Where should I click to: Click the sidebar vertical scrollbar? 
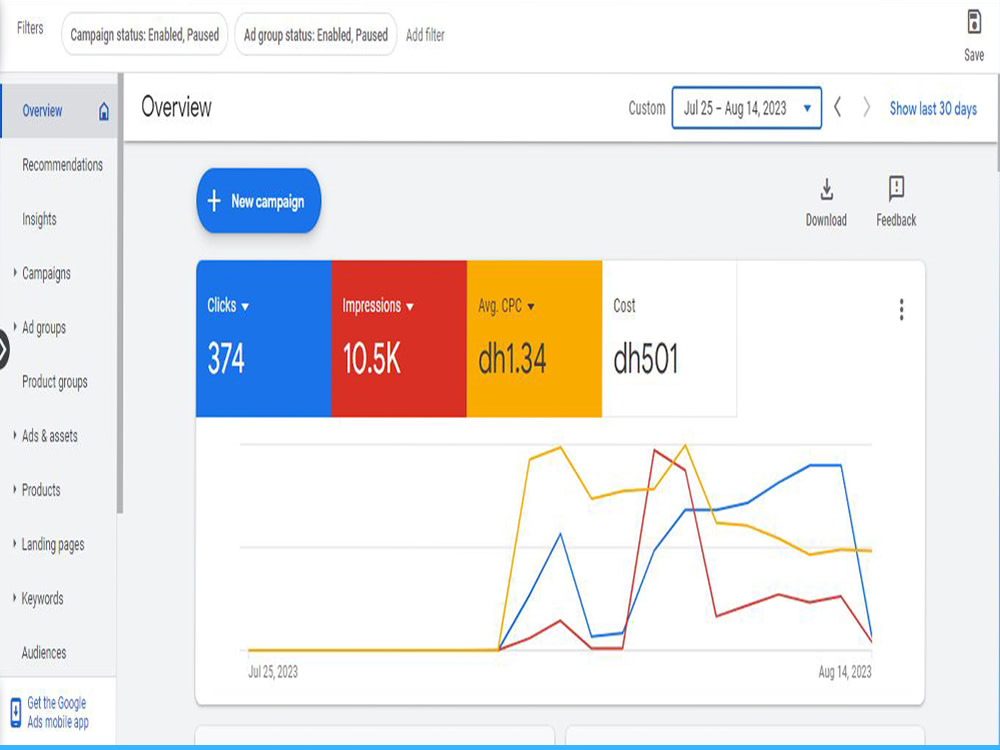coord(120,293)
